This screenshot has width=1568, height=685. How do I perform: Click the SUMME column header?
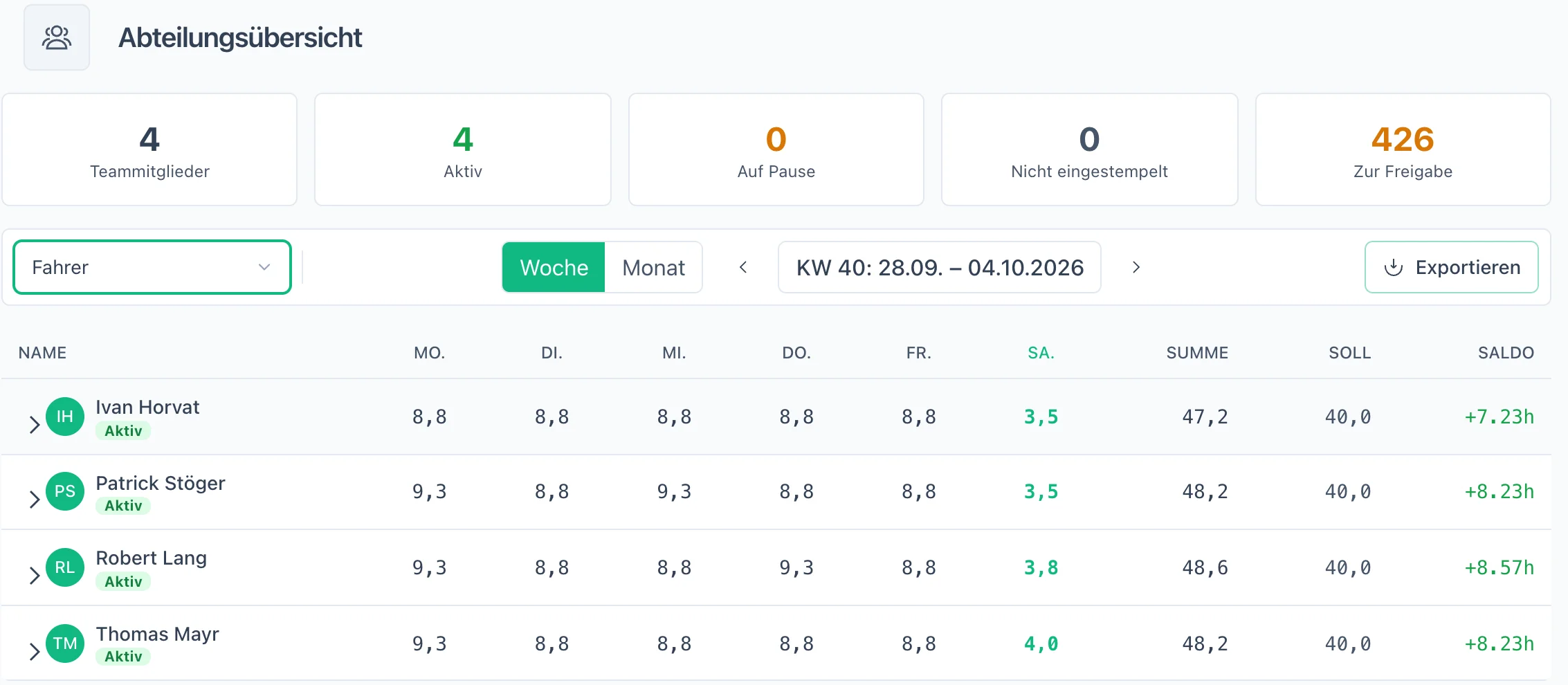coord(1197,353)
